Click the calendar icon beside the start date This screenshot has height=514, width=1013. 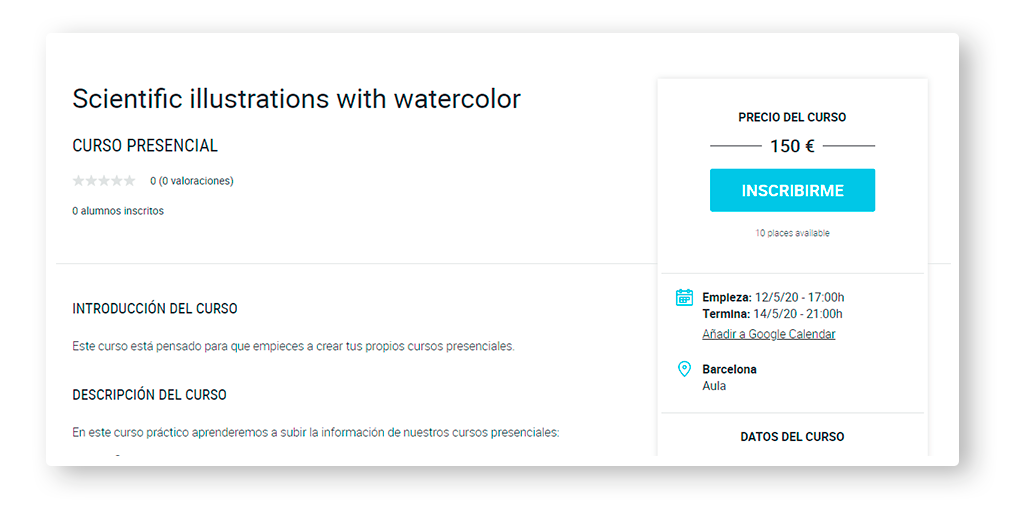click(684, 298)
